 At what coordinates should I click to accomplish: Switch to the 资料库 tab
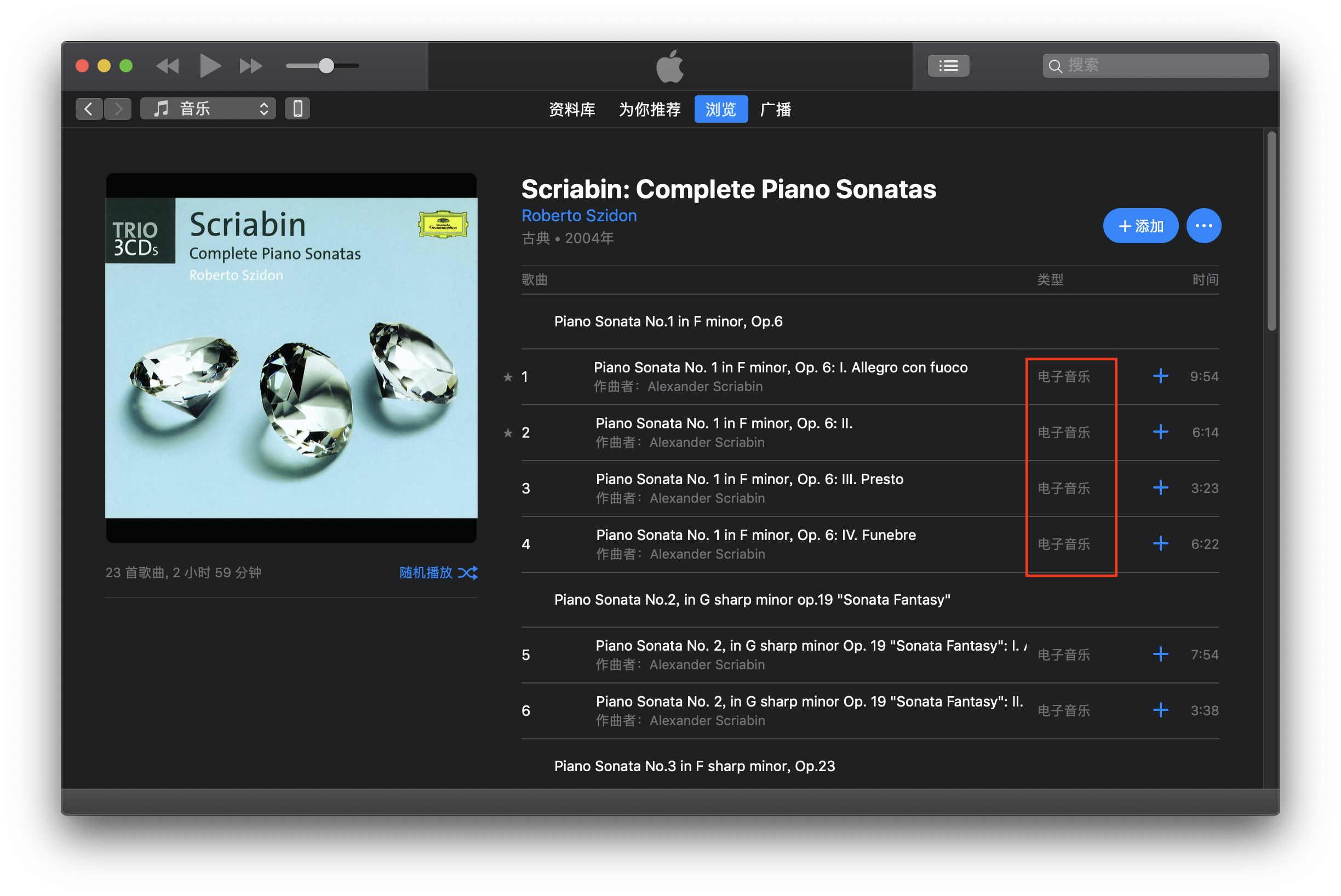coord(571,109)
